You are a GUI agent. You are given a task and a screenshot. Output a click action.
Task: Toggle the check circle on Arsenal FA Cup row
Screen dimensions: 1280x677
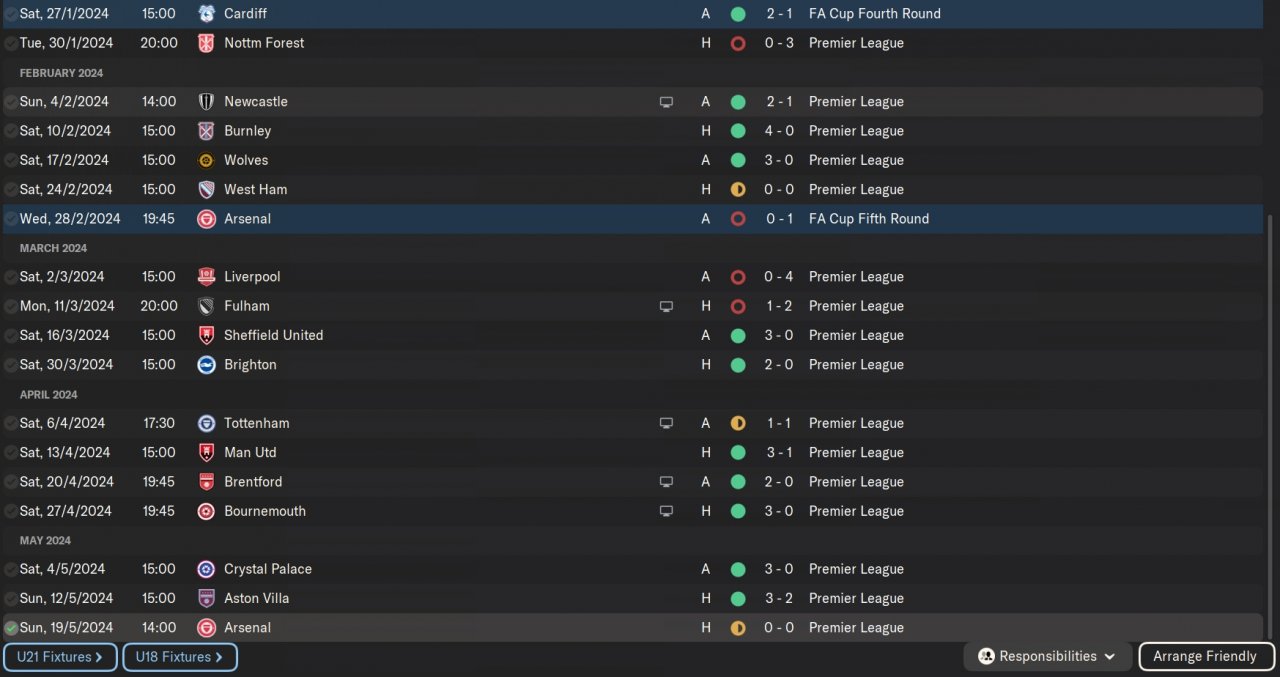point(11,220)
